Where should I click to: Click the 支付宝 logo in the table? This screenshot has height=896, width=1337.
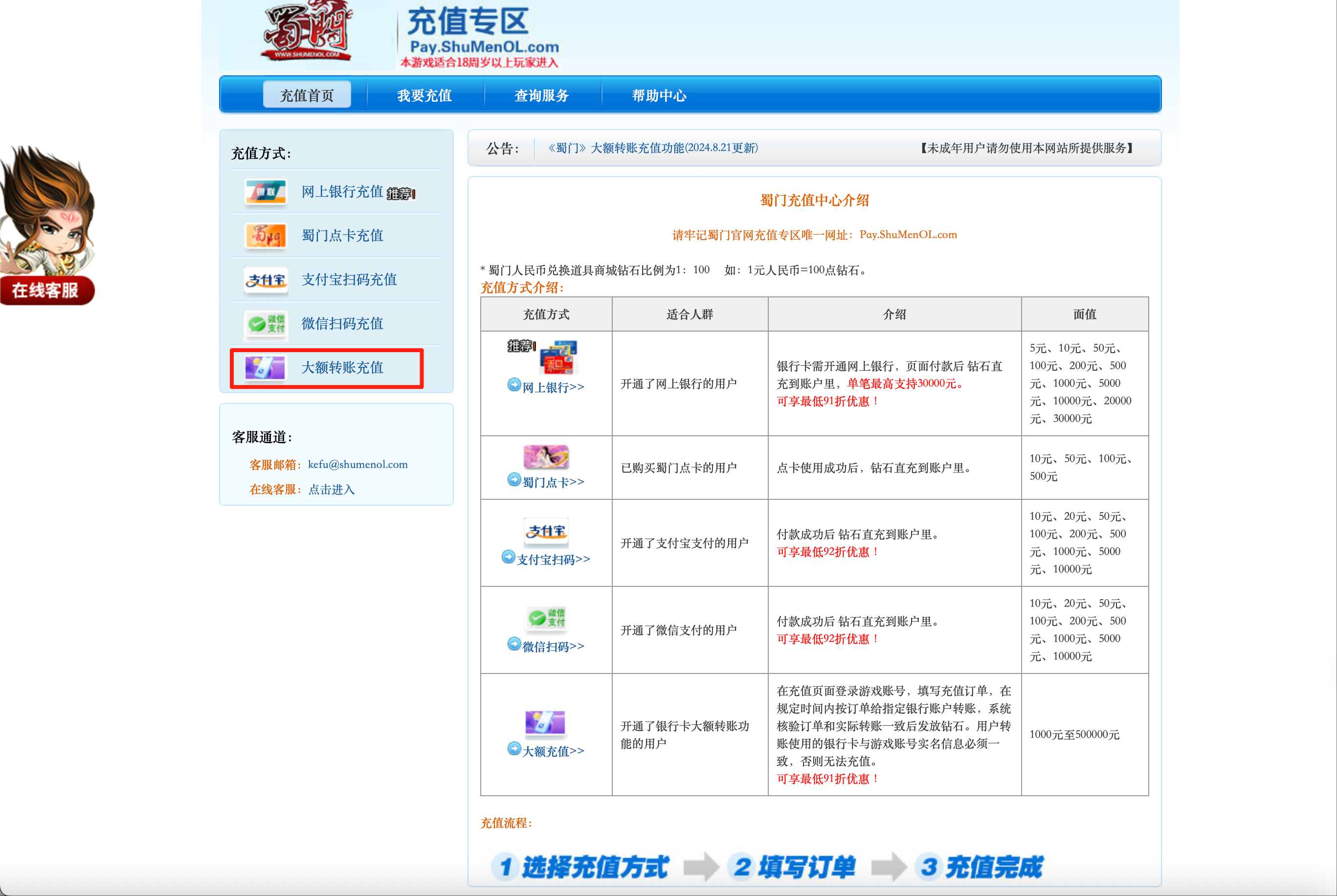click(546, 532)
